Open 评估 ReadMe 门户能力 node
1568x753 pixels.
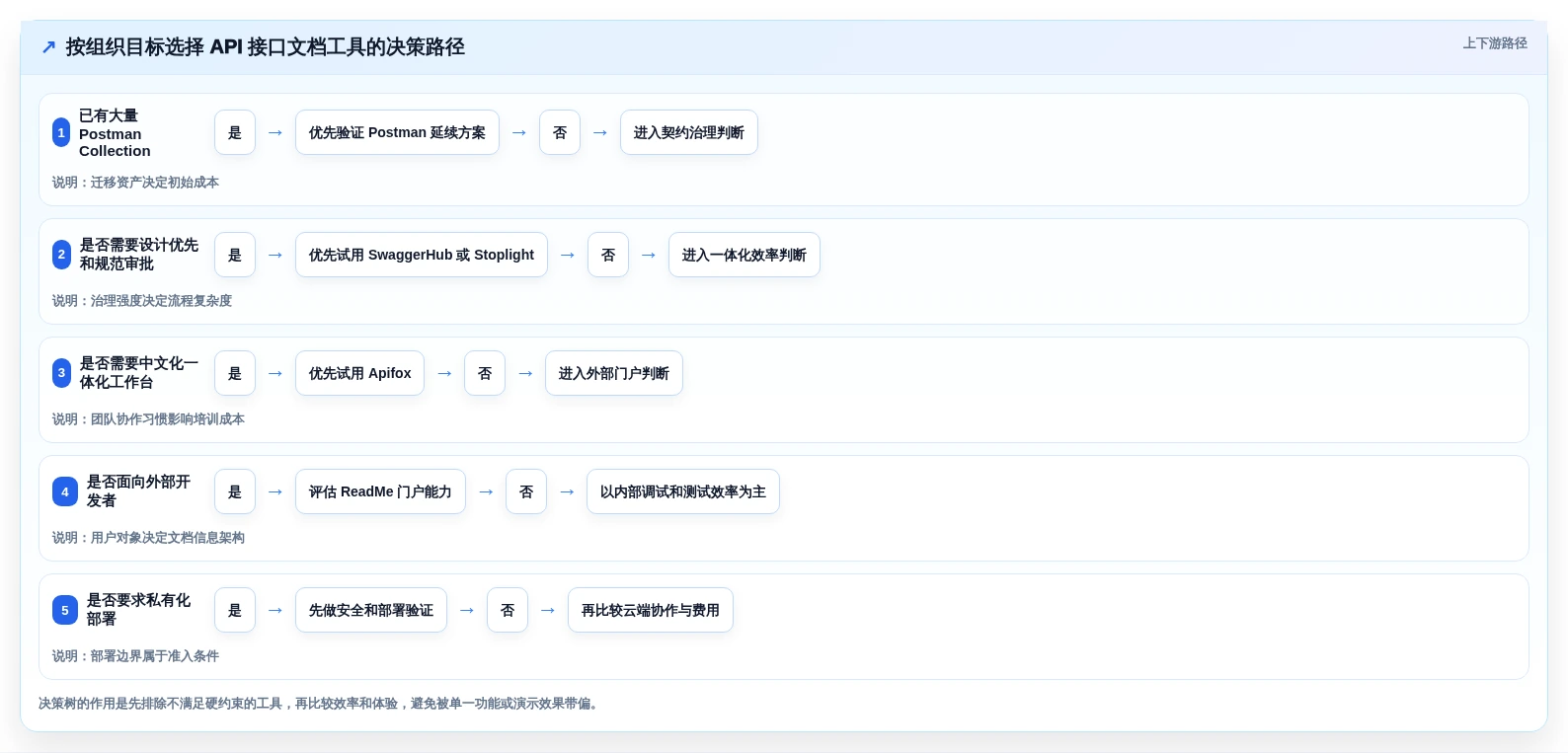(x=380, y=491)
